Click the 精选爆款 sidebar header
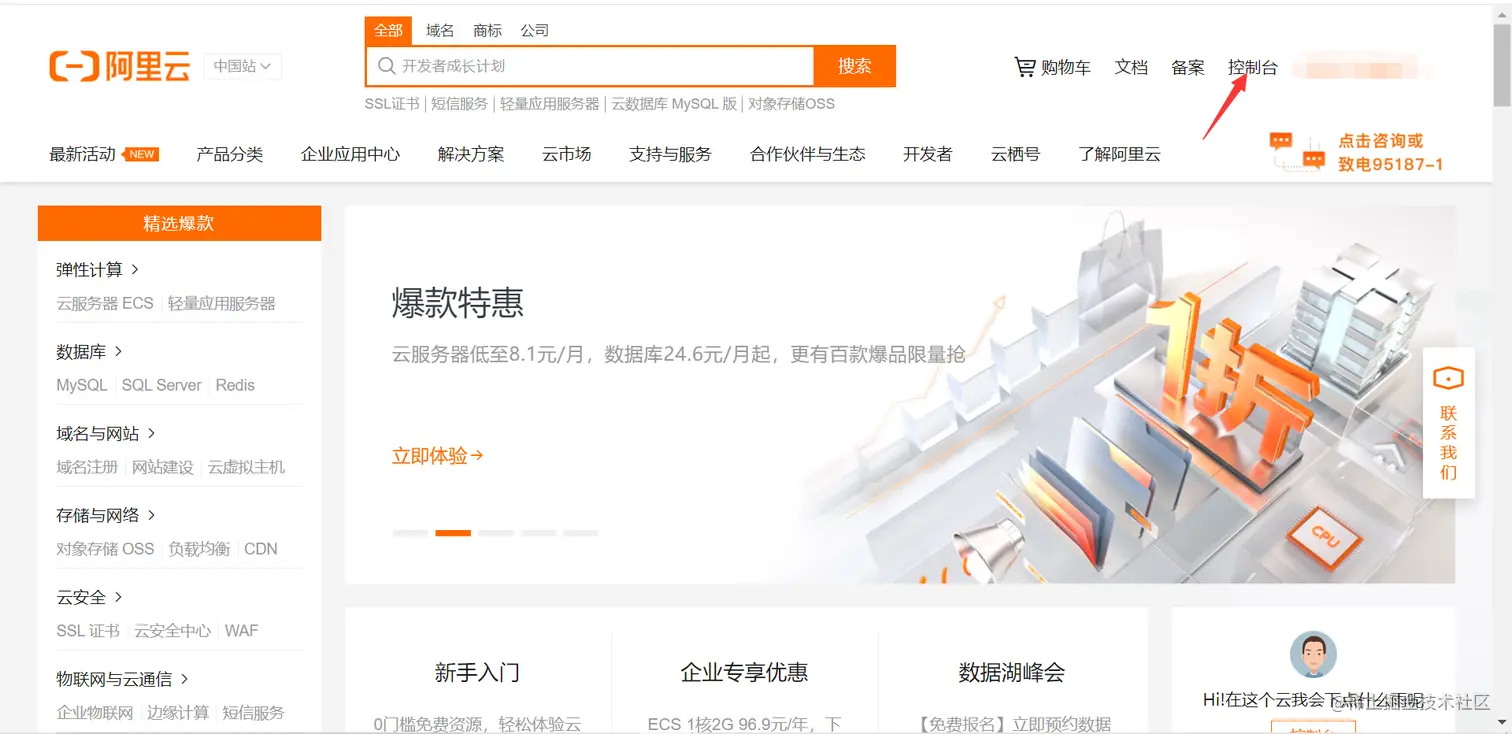 tap(179, 223)
